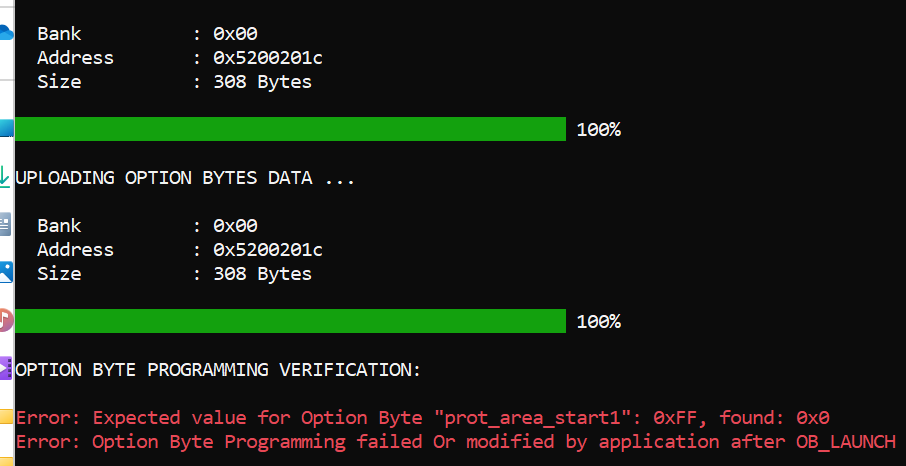Open the Videos icon in left sidebar
This screenshot has height=466, width=906.
(x=6, y=366)
